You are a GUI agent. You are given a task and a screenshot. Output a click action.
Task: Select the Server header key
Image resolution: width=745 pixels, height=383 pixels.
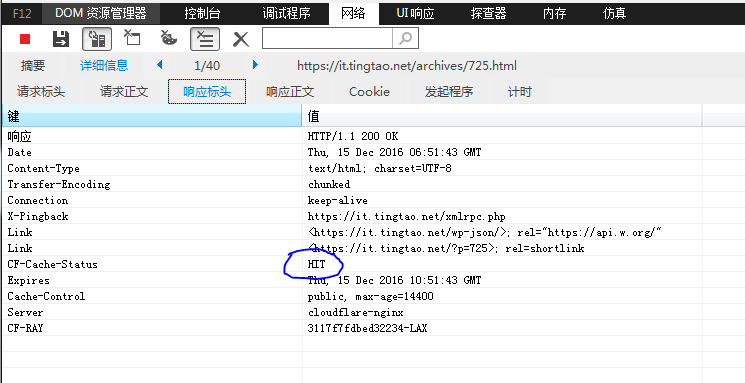25,313
